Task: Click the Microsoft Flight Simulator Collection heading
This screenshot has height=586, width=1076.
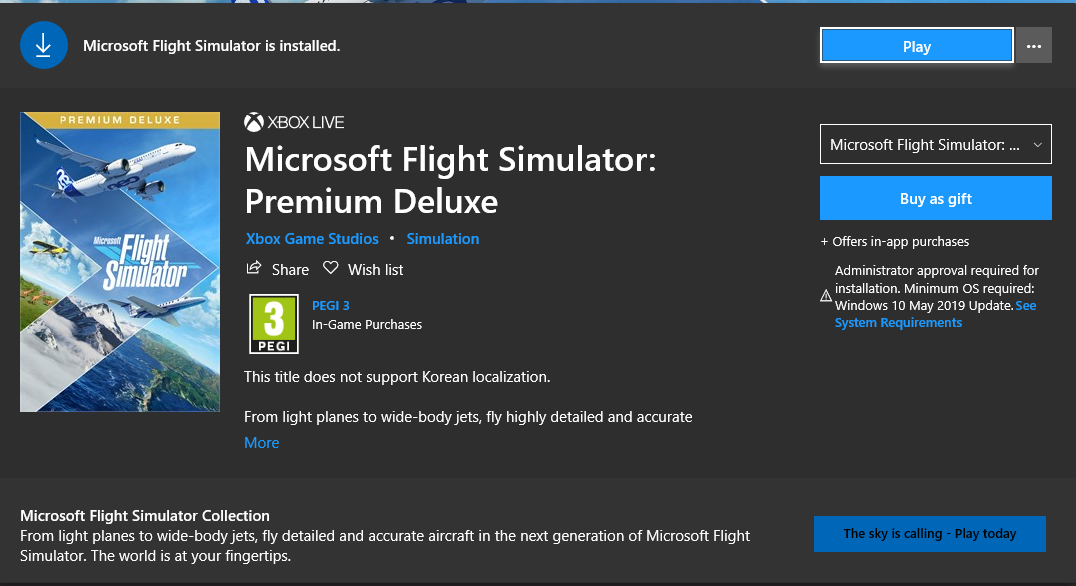Action: tap(145, 516)
